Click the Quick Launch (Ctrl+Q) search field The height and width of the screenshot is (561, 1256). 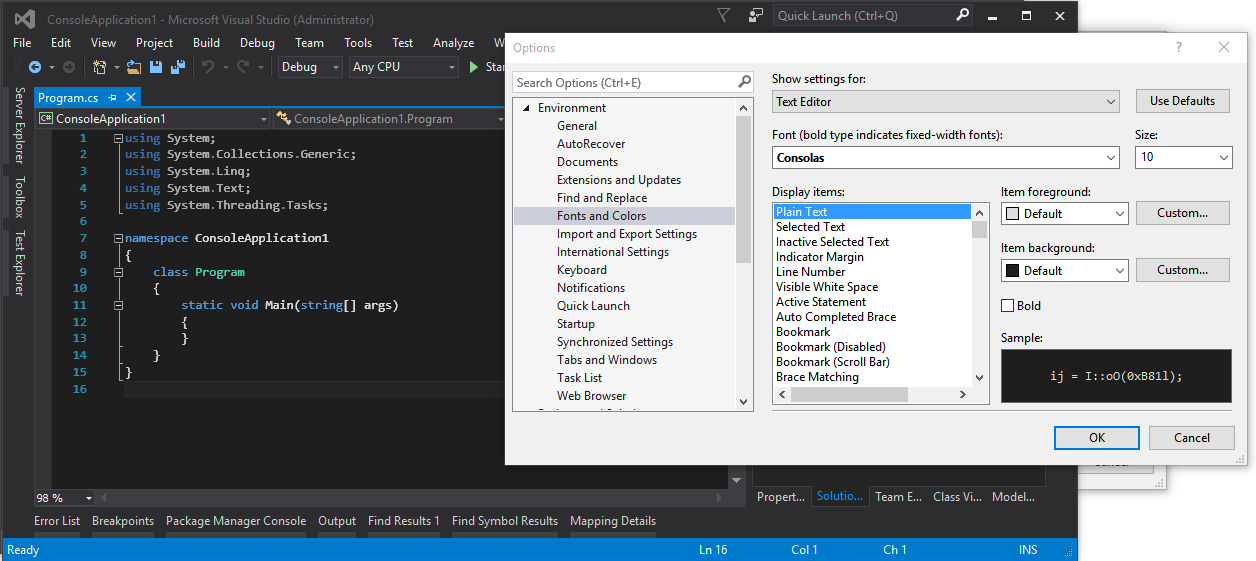point(863,15)
